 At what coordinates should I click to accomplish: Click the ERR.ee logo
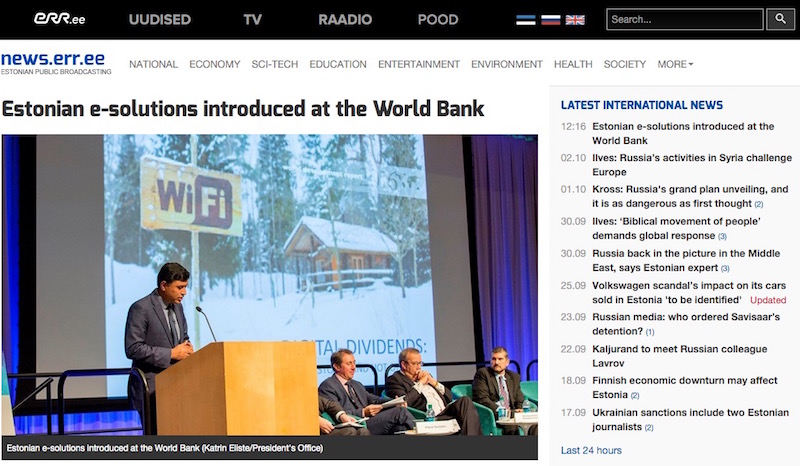click(59, 19)
